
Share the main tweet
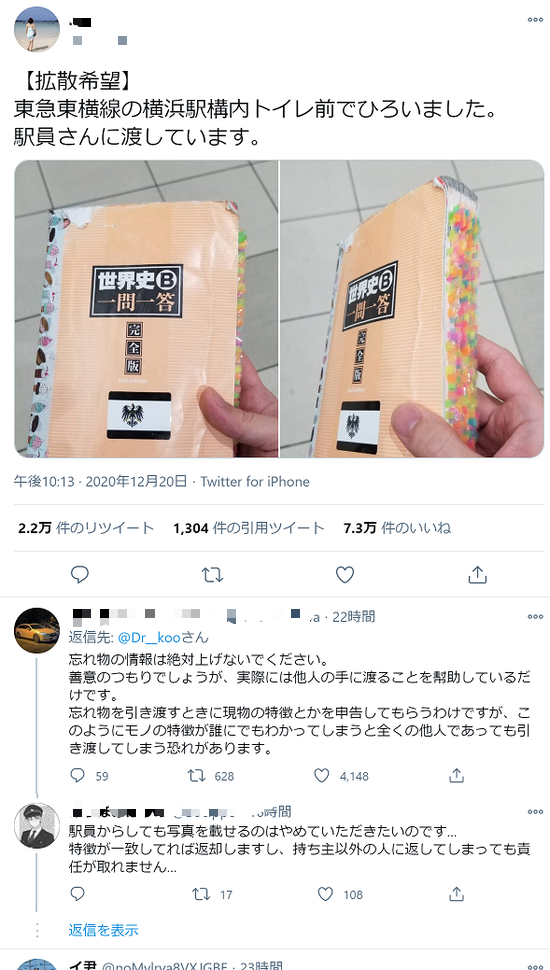click(477, 575)
